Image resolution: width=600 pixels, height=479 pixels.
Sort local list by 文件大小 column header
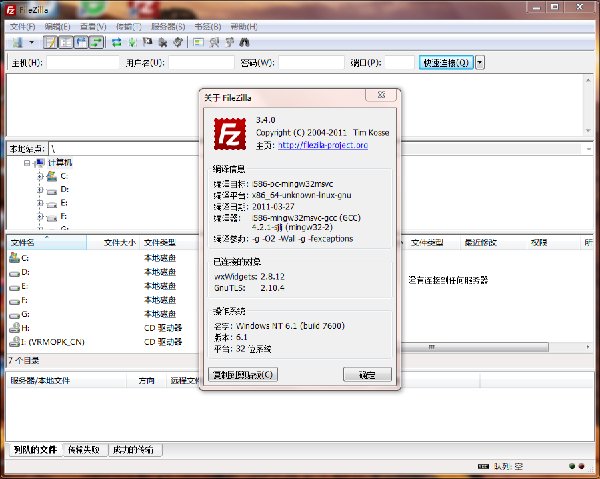[113, 243]
